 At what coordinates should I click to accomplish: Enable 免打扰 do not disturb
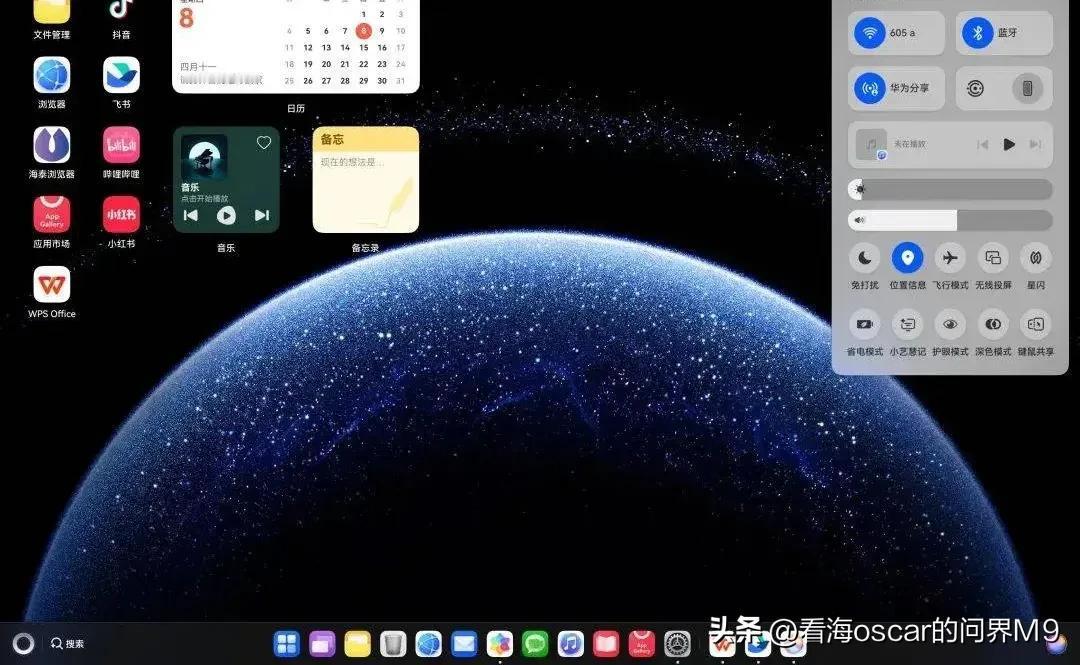(x=864, y=258)
